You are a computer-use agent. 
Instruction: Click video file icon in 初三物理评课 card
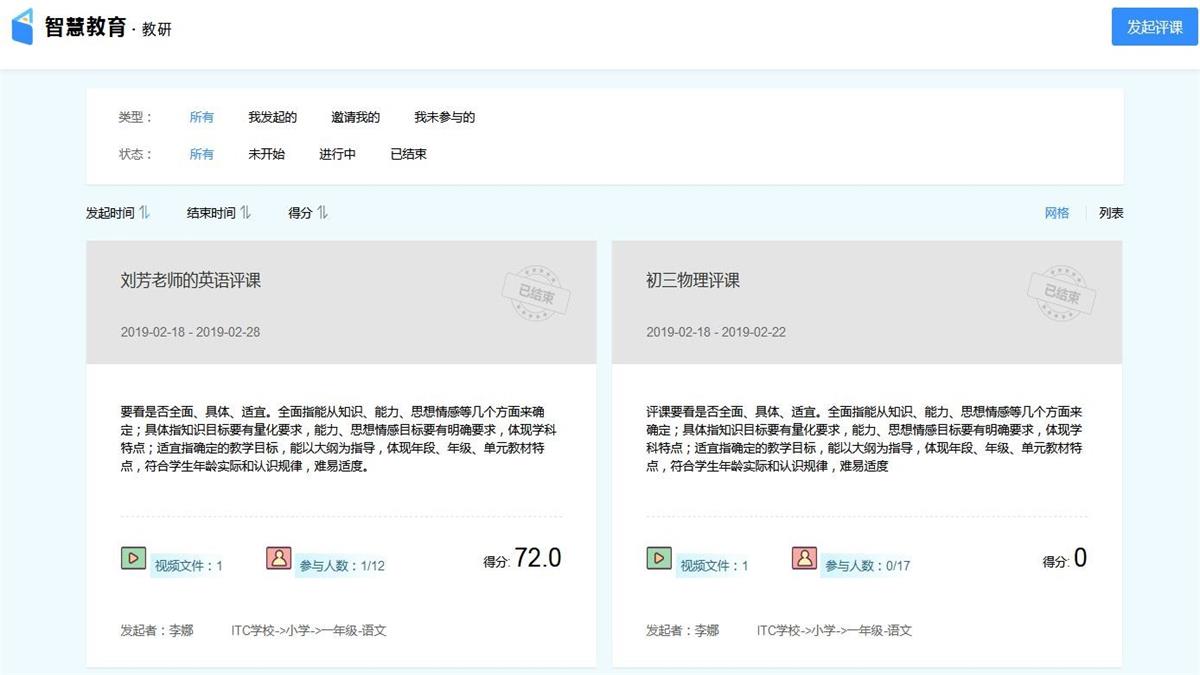[x=659, y=558]
